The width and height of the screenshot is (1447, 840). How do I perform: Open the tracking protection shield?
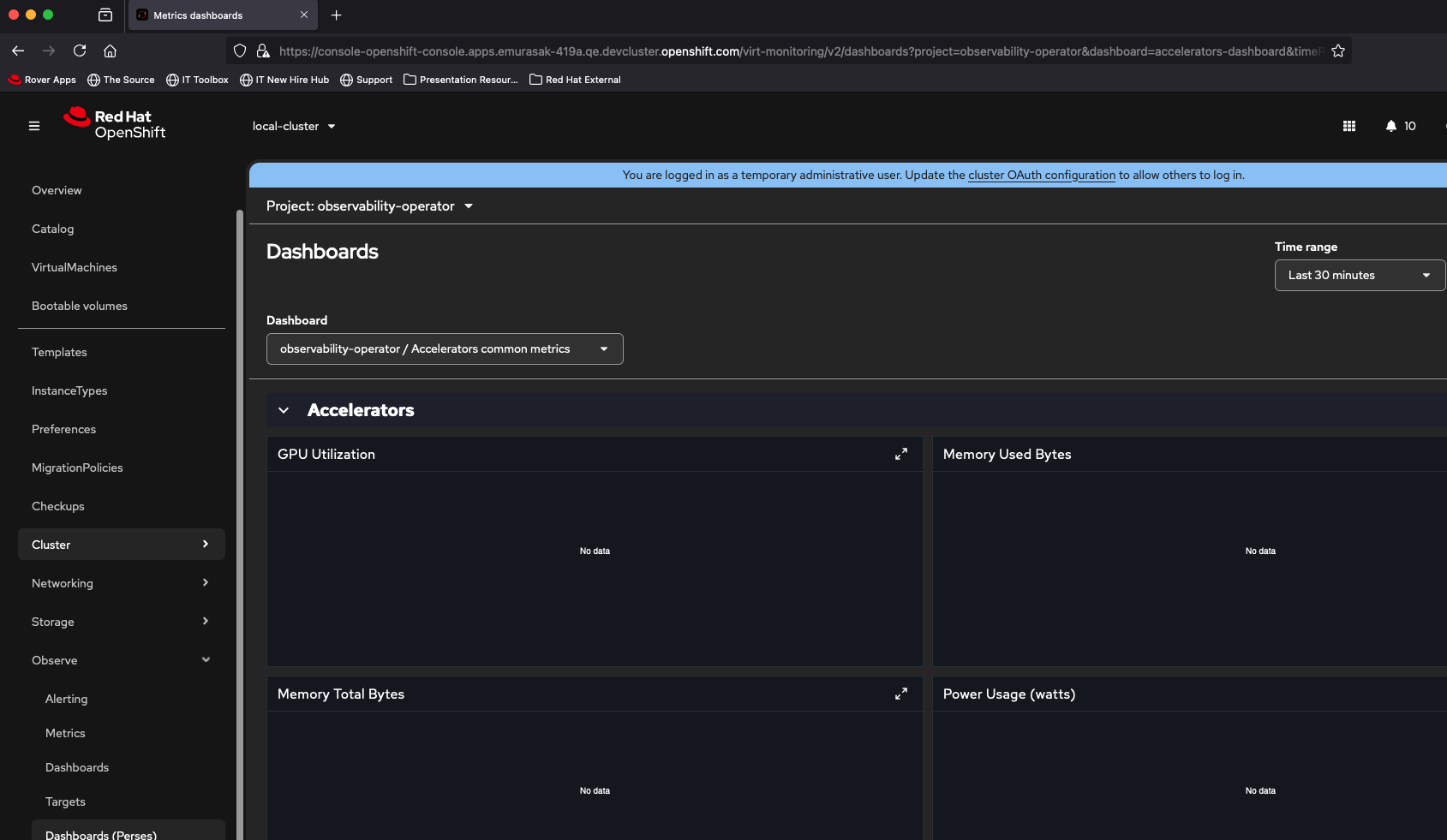(x=240, y=51)
